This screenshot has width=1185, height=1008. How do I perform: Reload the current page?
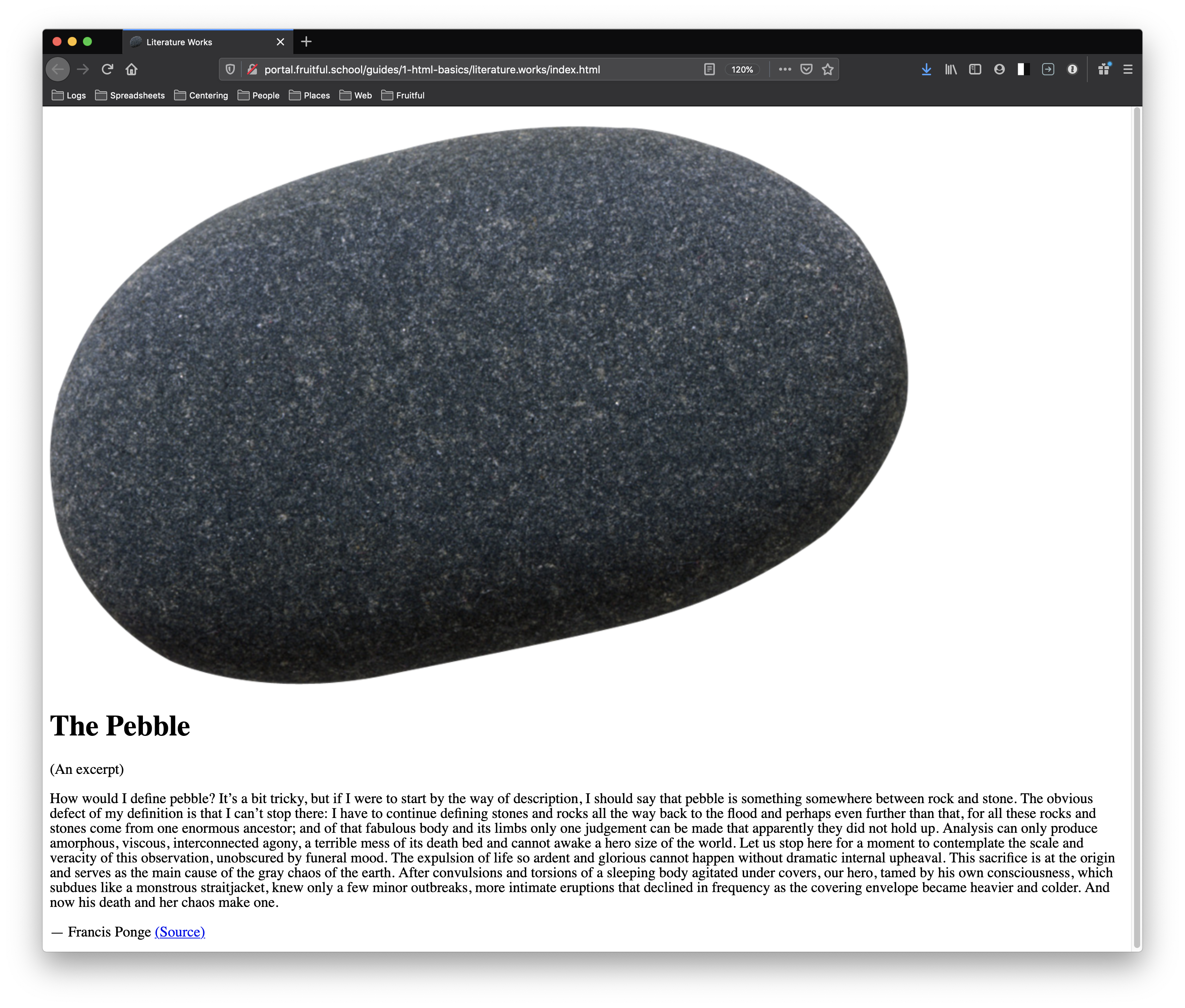click(x=107, y=69)
